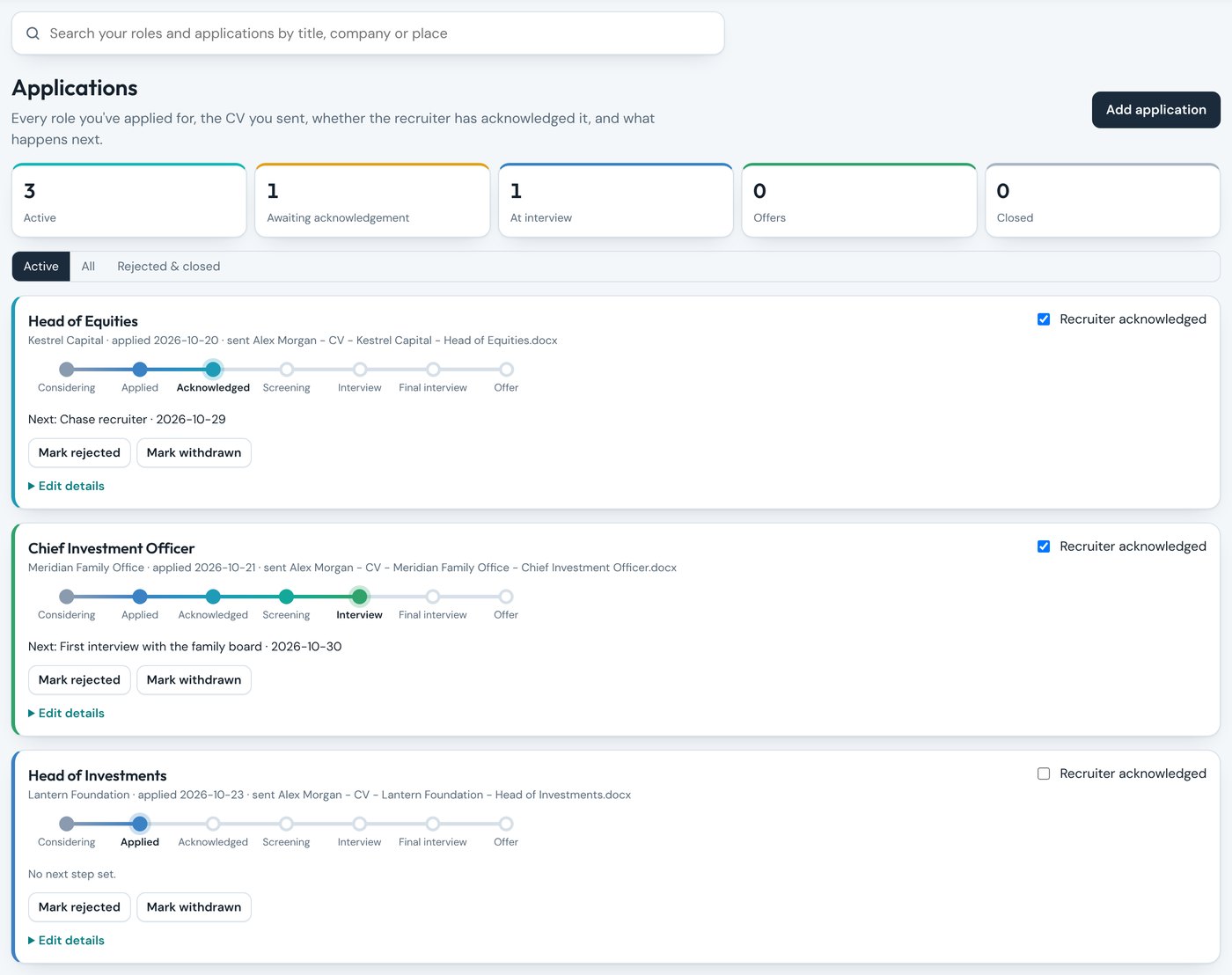Image resolution: width=1232 pixels, height=975 pixels.
Task: Set Head of Investments stage to Acknowledged
Action: (213, 824)
